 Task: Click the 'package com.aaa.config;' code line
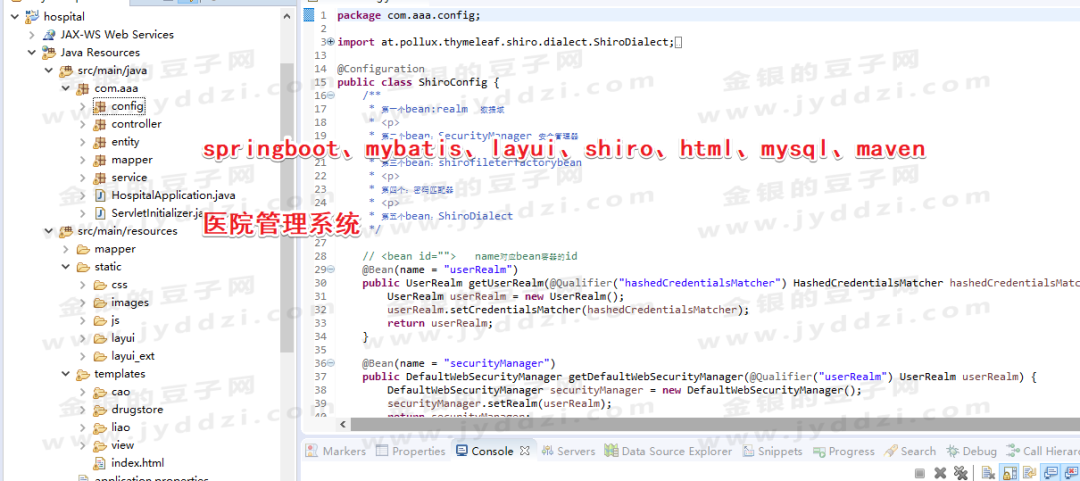409,15
